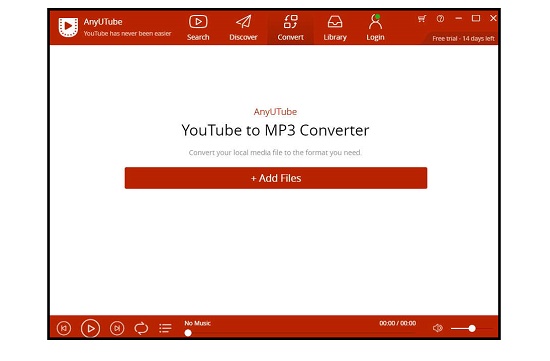The image size is (550, 361).
Task: Skip to the previous track
Action: [64, 328]
